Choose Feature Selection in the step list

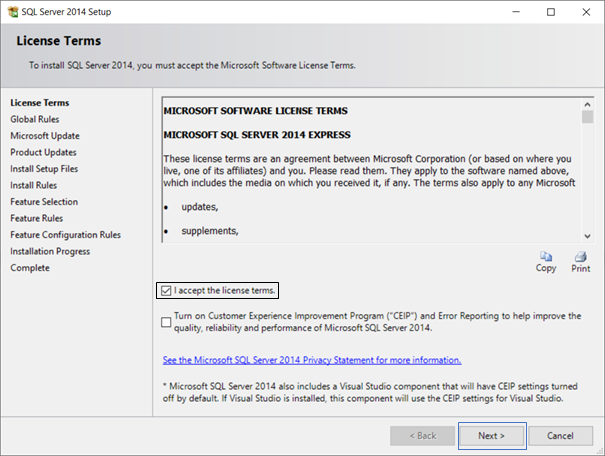pyautogui.click(x=44, y=202)
